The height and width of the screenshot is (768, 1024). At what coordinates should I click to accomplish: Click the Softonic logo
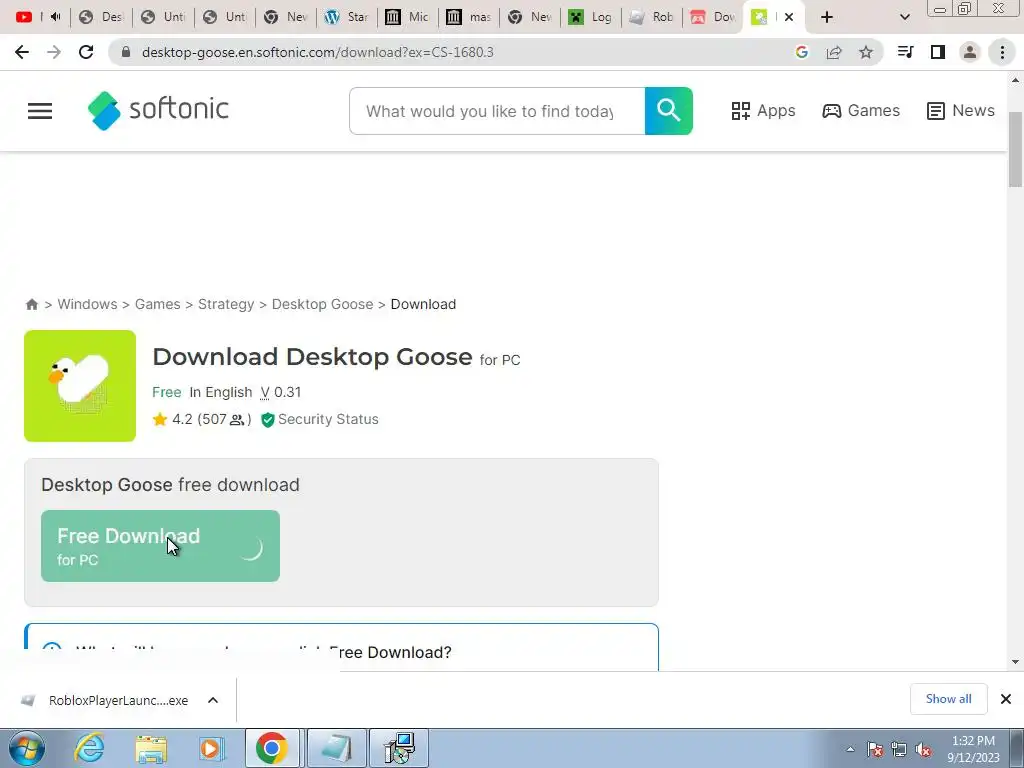158,110
